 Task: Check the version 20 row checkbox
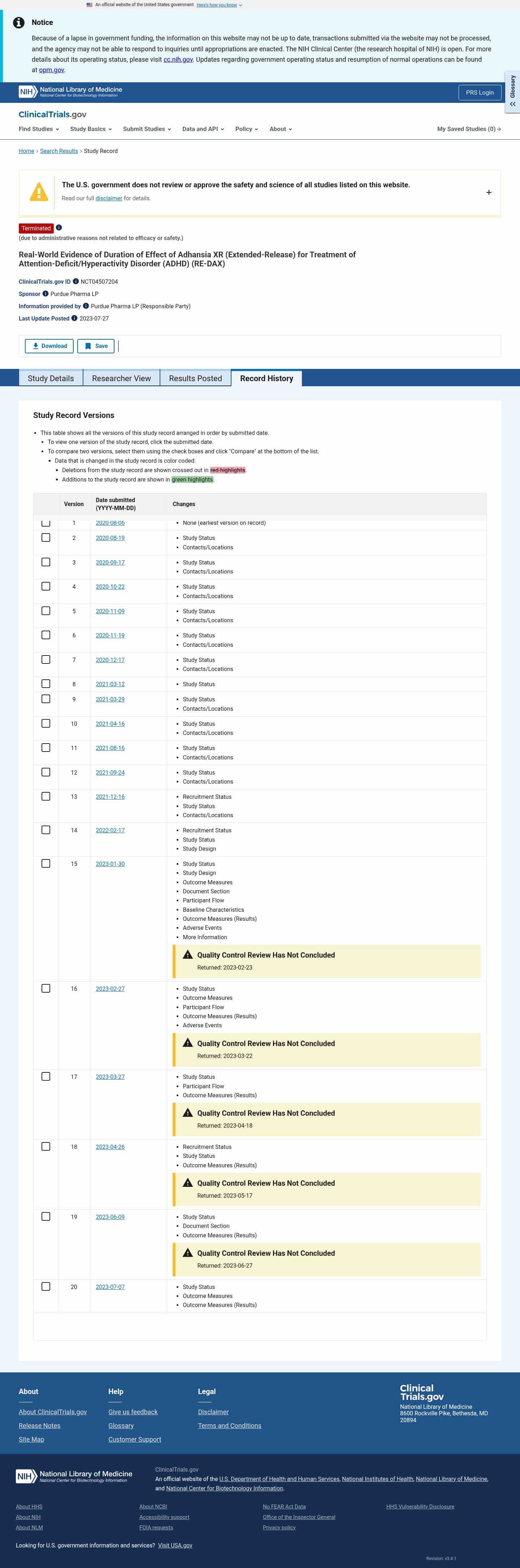point(45,1286)
